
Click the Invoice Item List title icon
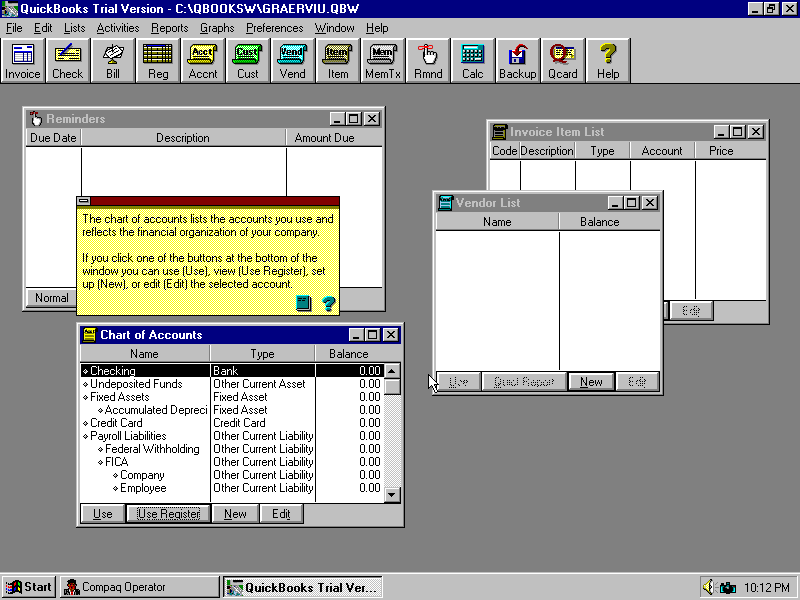[499, 132]
